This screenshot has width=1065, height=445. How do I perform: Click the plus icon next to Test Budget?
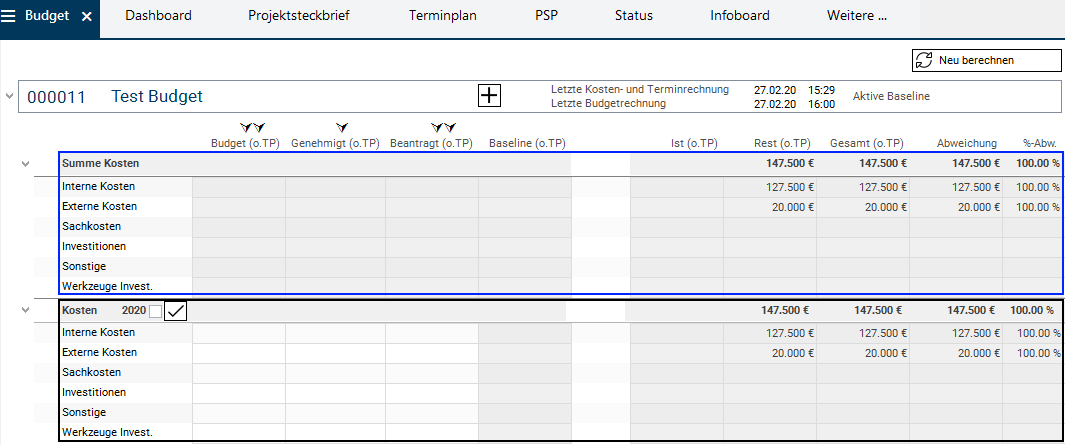[489, 96]
